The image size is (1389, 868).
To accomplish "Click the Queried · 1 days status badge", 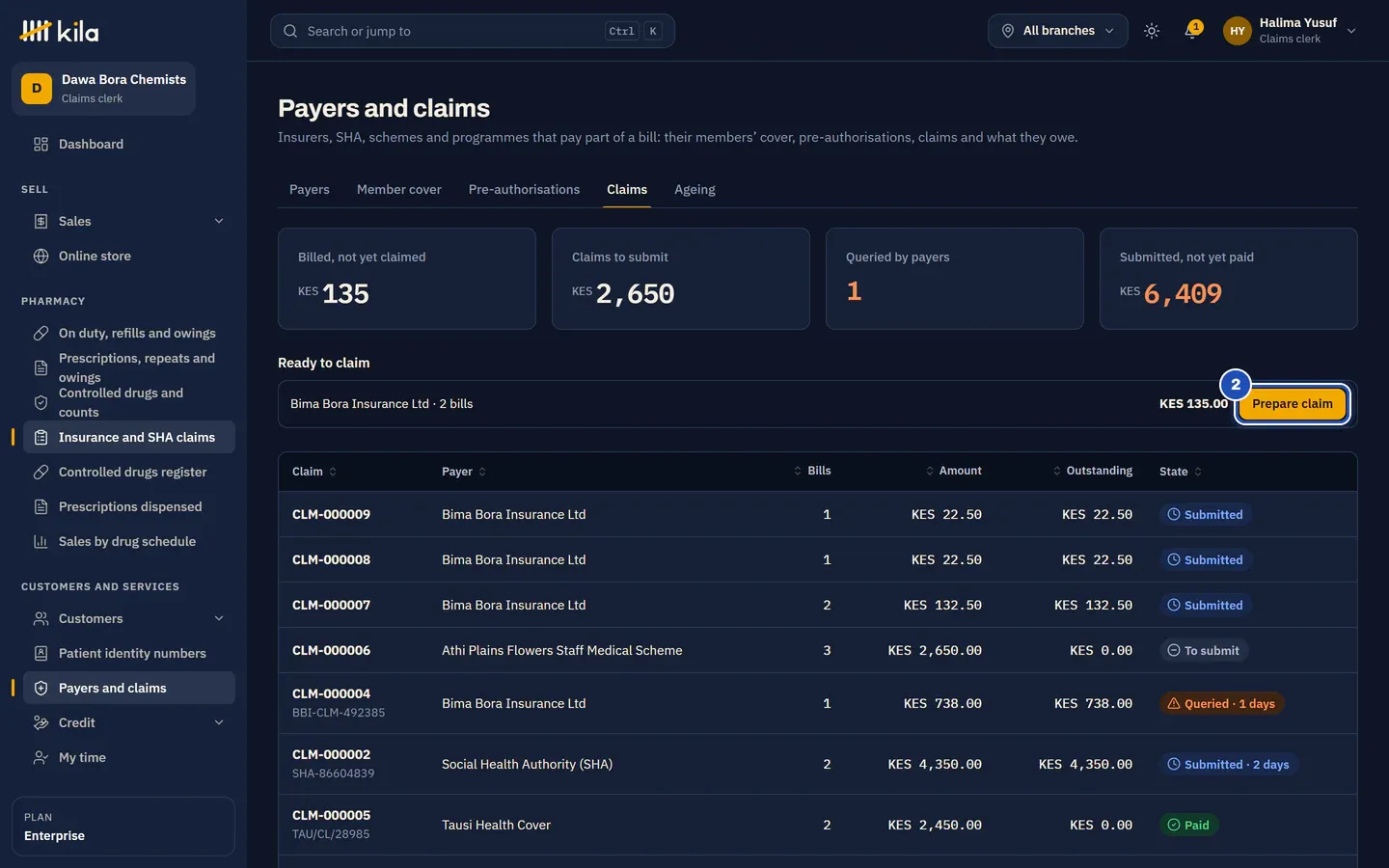I will [1221, 704].
